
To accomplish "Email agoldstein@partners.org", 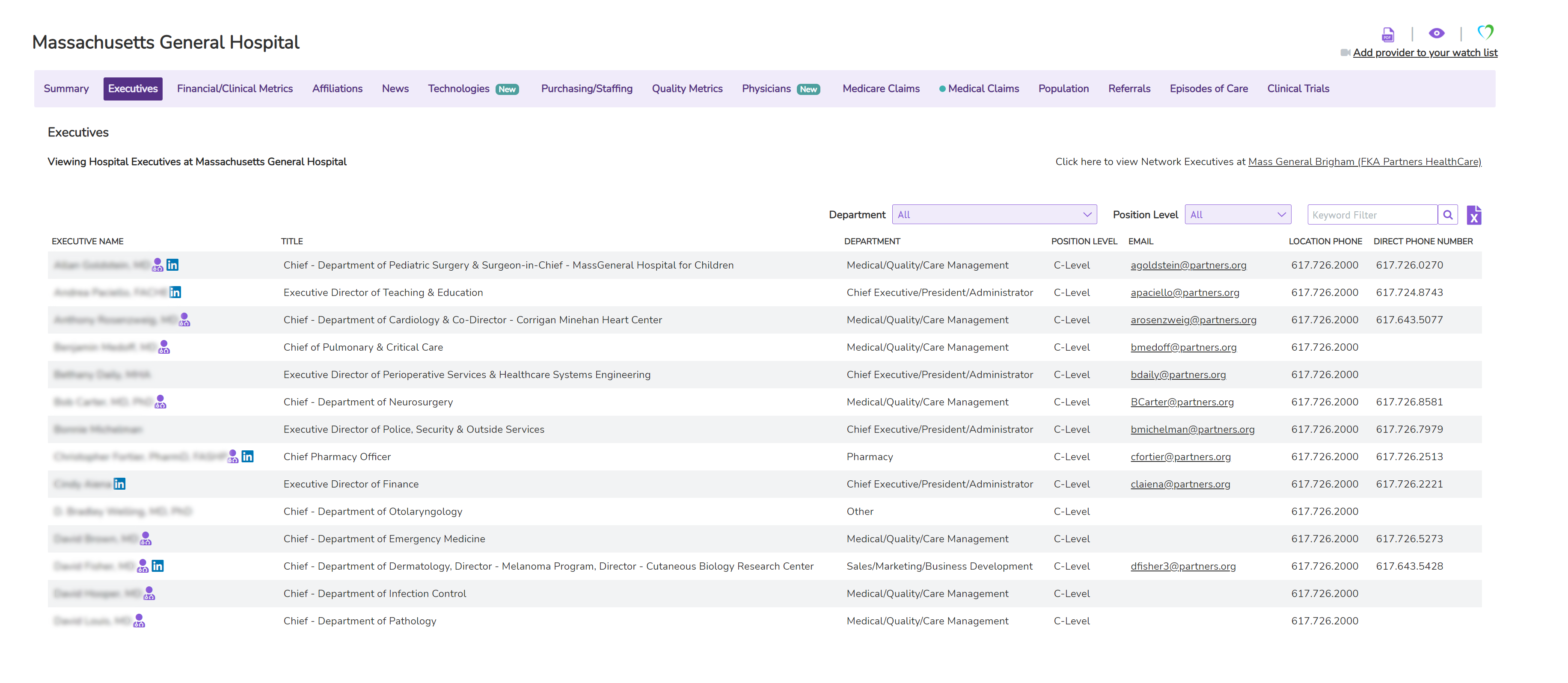I will (x=1188, y=265).
